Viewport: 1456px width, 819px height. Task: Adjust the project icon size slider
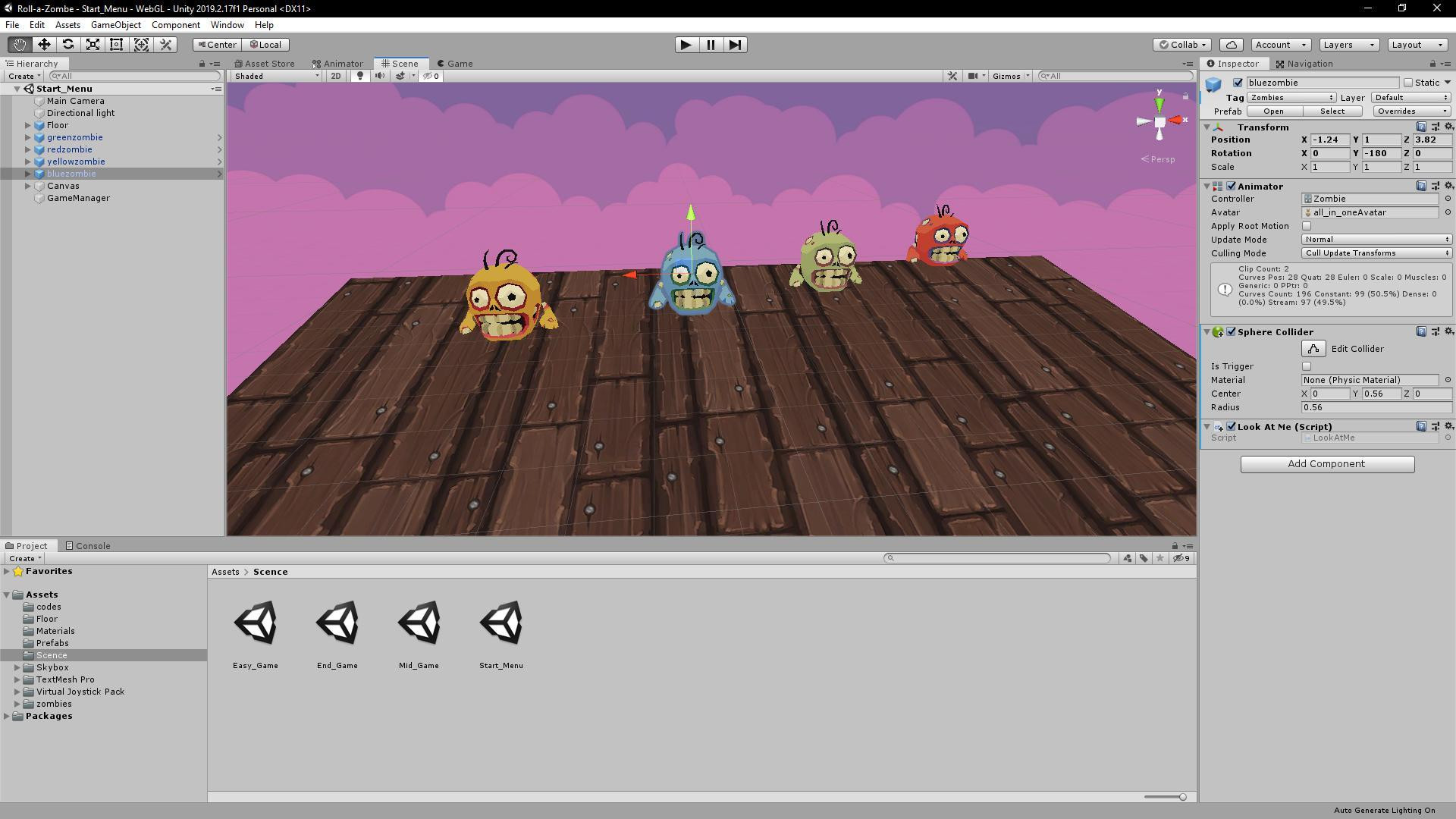1181,797
